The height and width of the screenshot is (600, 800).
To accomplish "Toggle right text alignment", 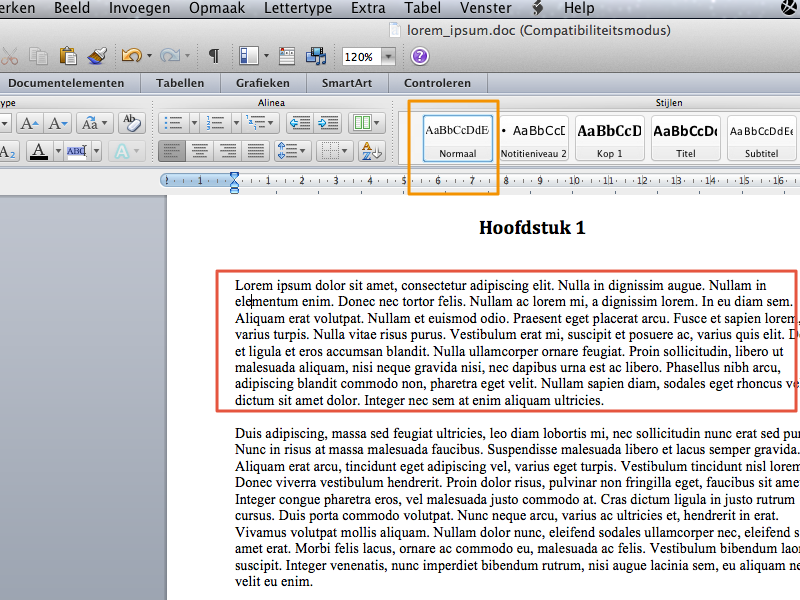I will 228,151.
